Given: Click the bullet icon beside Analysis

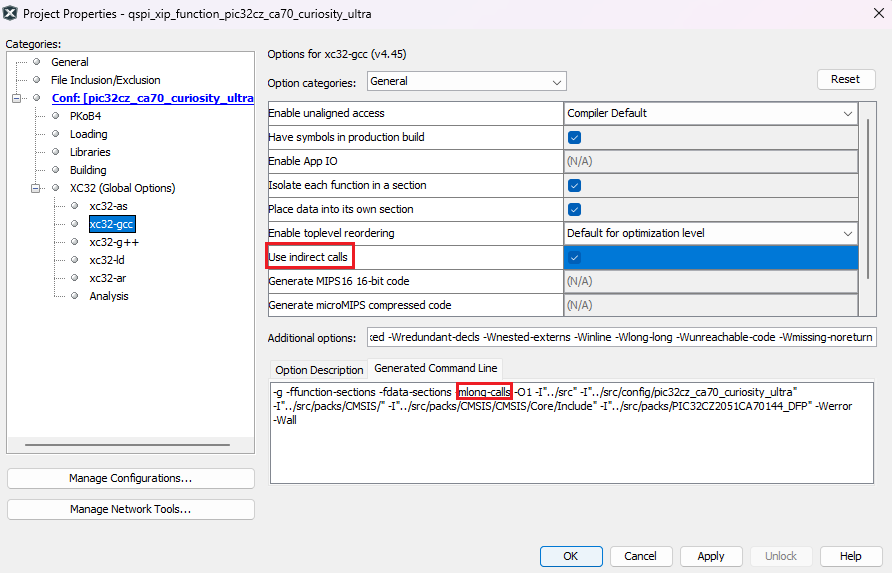Looking at the screenshot, I should pyautogui.click(x=75, y=295).
